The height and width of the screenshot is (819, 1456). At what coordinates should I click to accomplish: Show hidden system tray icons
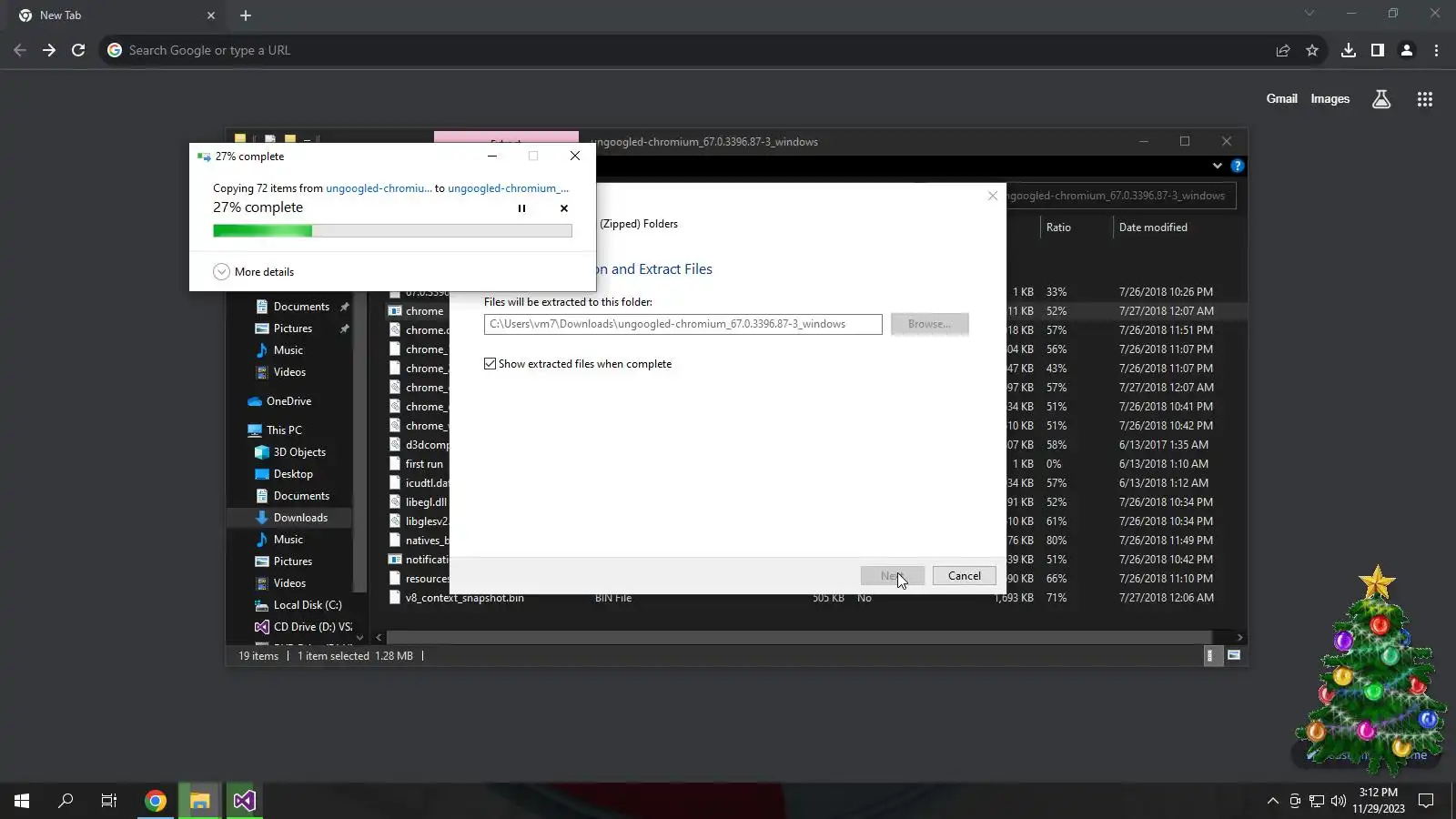coord(1272,801)
